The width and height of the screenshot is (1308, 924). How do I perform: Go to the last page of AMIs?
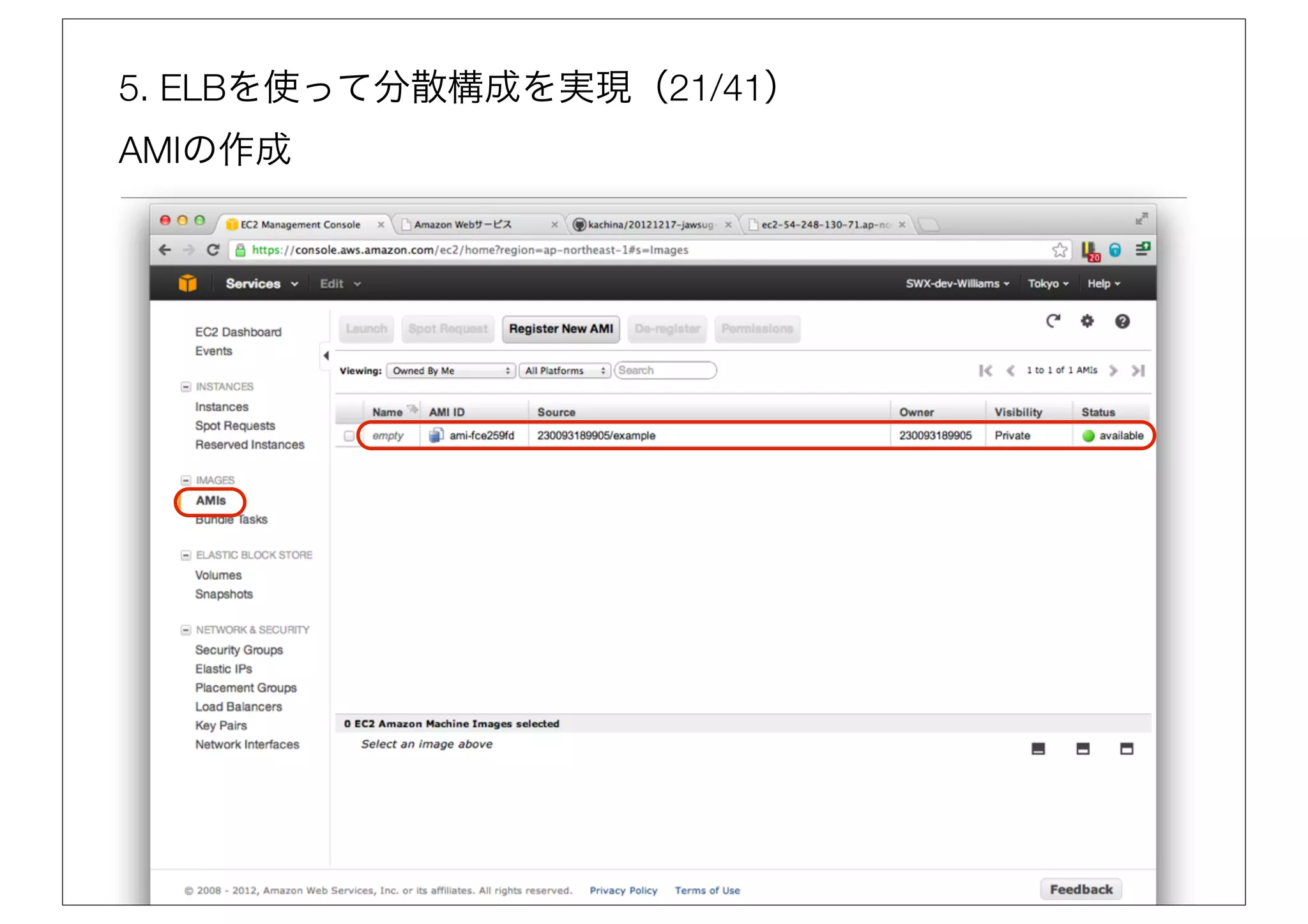coord(1138,370)
